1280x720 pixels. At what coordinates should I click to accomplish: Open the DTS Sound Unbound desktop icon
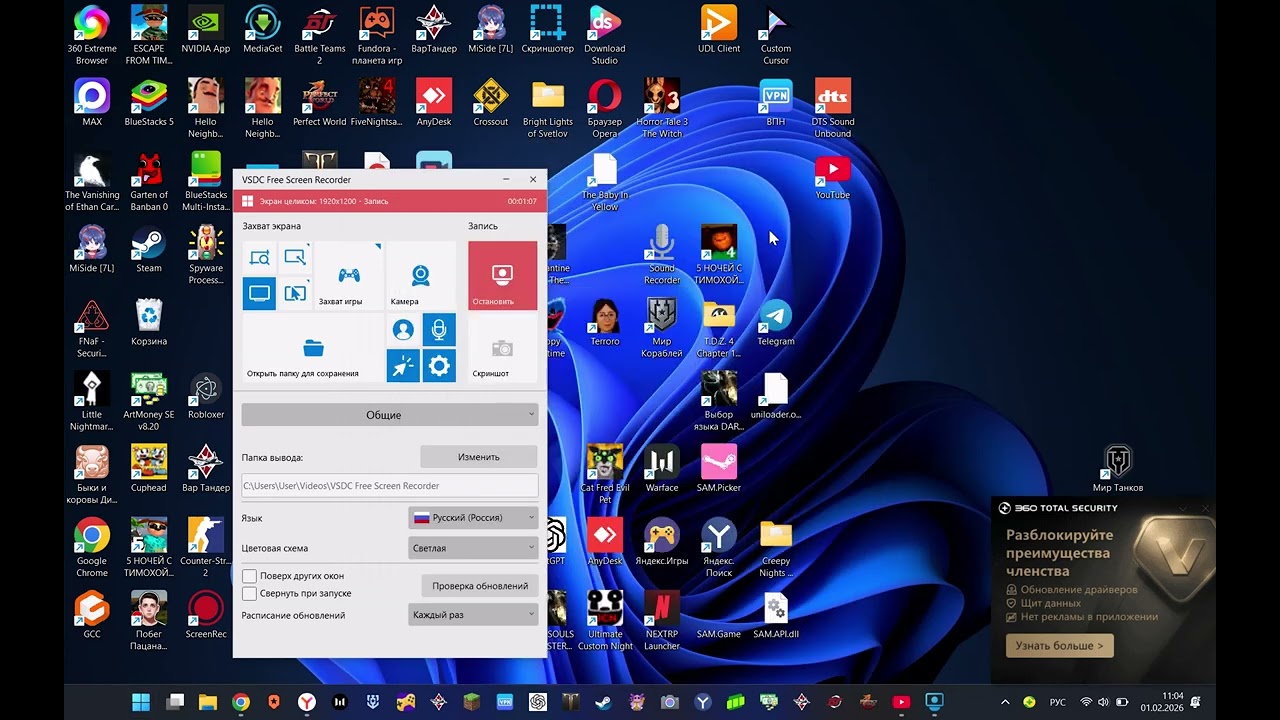point(832,109)
